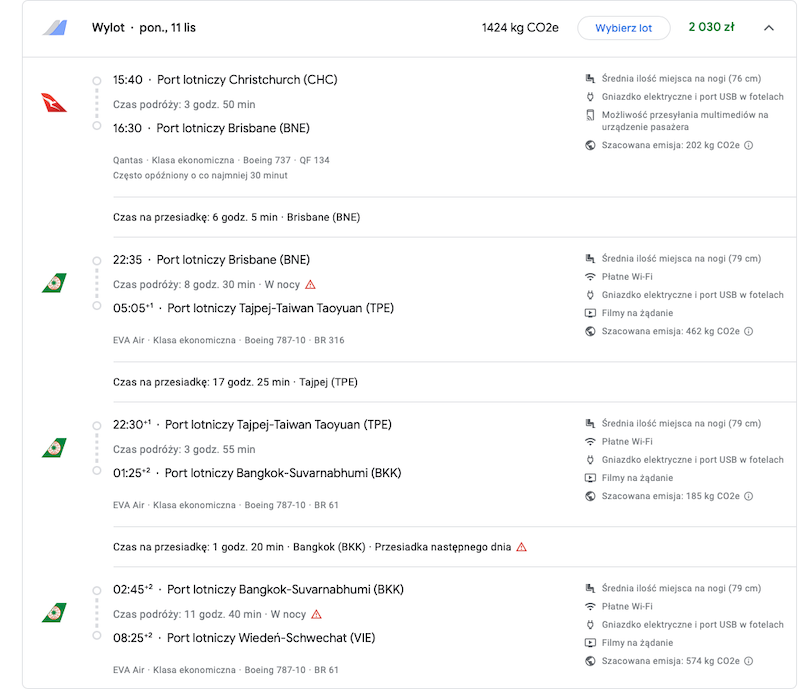
Task: Click the media streaming device icon
Action: (x=590, y=115)
